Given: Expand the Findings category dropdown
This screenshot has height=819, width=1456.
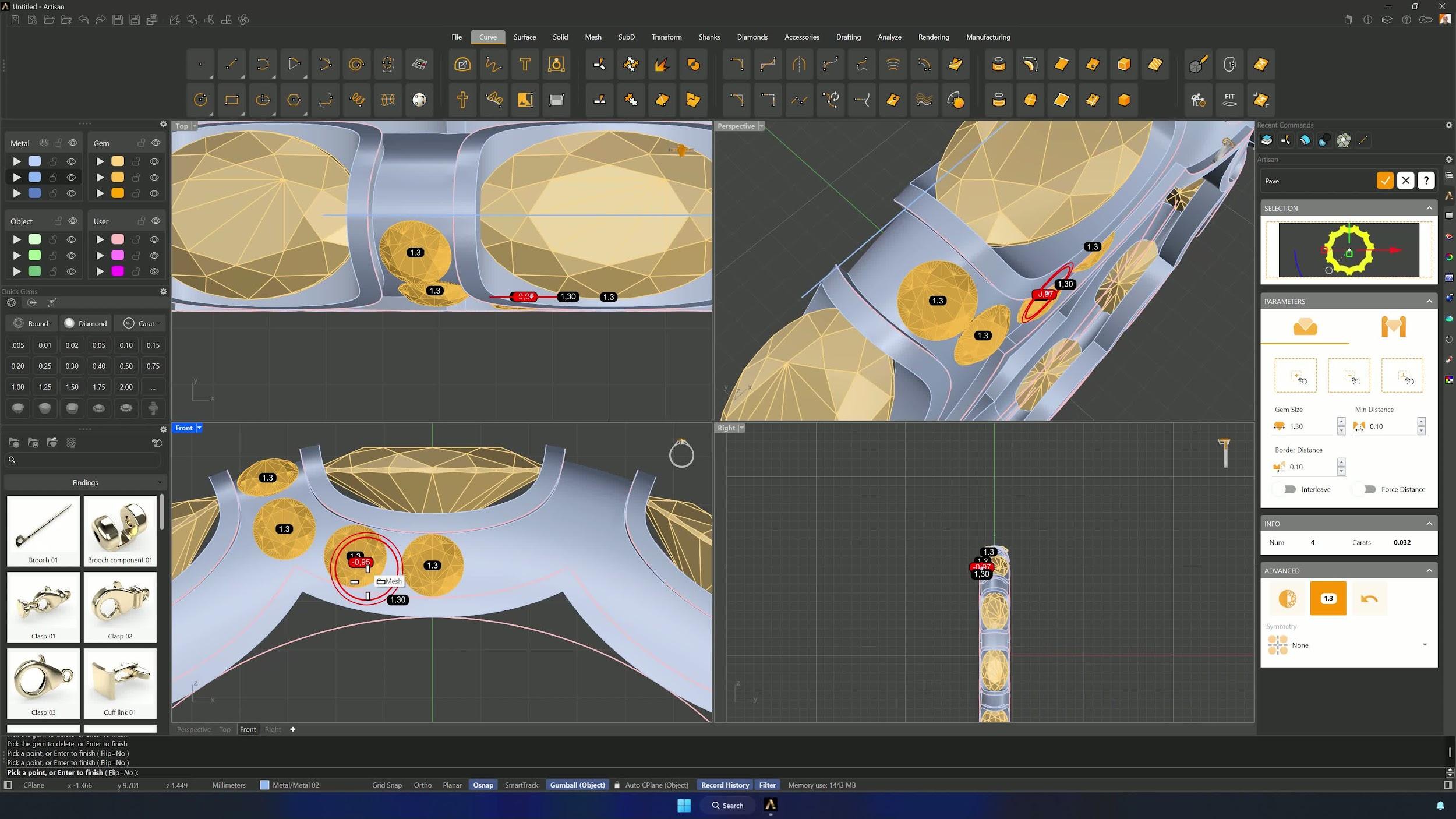Looking at the screenshot, I should click(85, 482).
